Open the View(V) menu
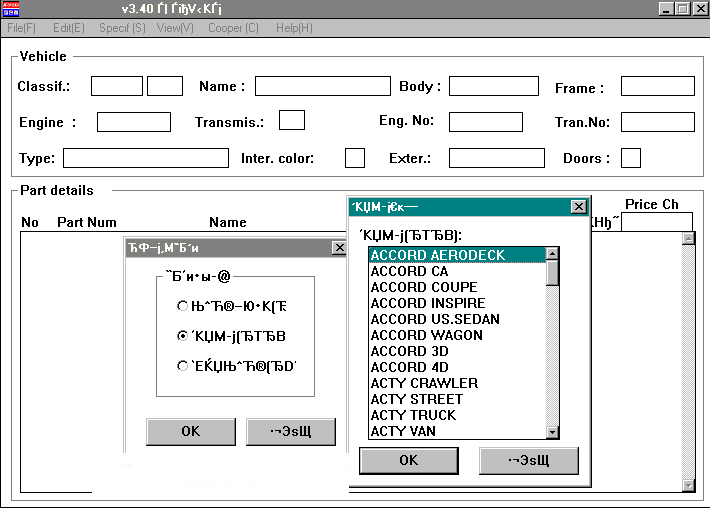This screenshot has width=710, height=508. [175, 28]
